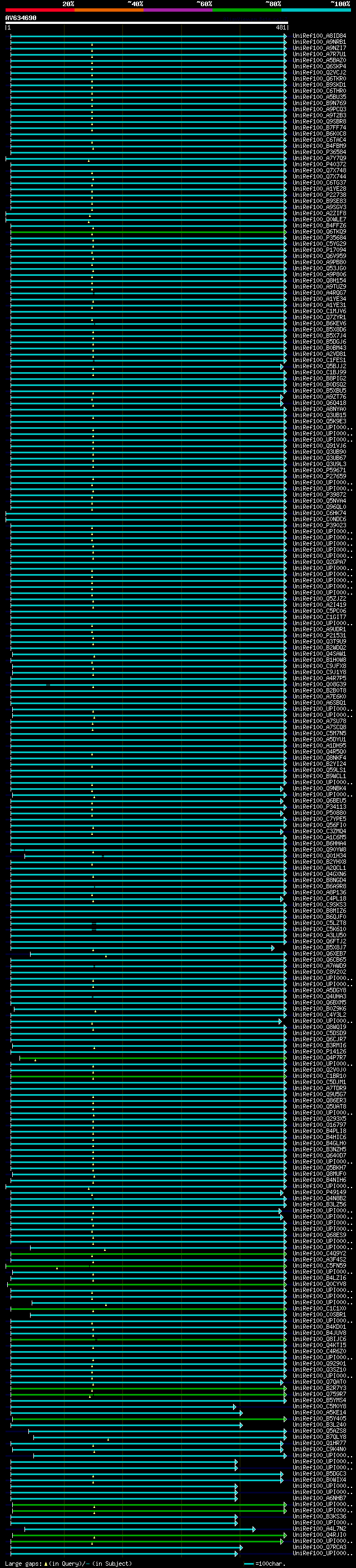This screenshot has height=1568, width=356.
Task: Click the green alignment bar for UniRef100_Q6TKQ9
Action: pos(148,232)
